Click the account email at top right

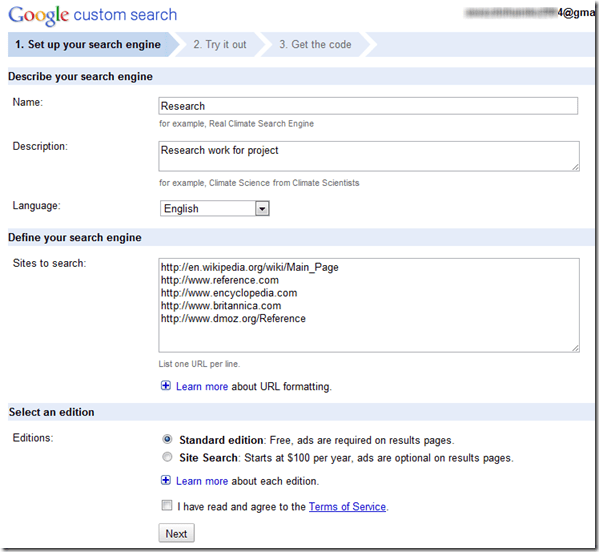530,13
